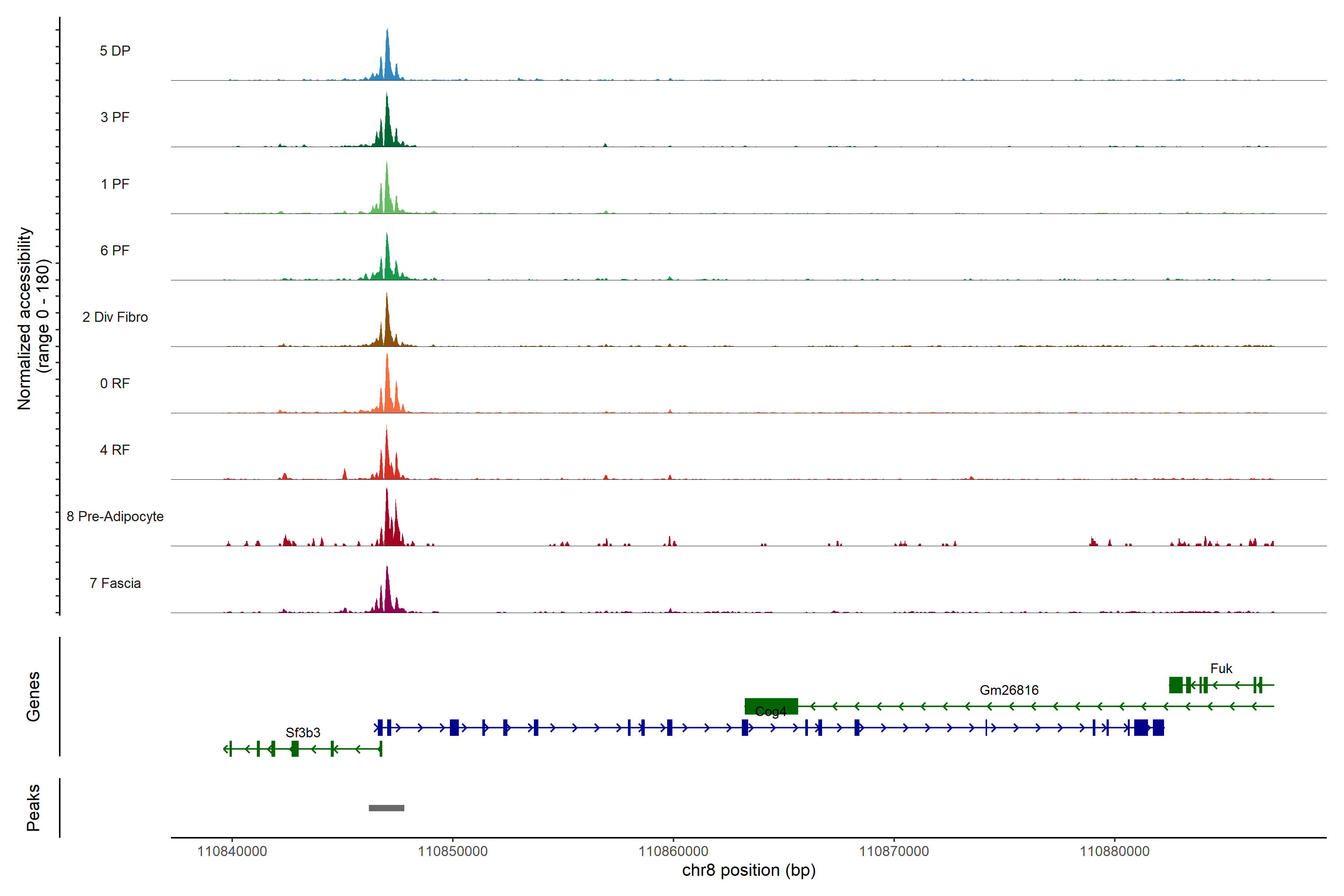
Task: Click the 110850000 axis tick label
Action: coord(452,852)
